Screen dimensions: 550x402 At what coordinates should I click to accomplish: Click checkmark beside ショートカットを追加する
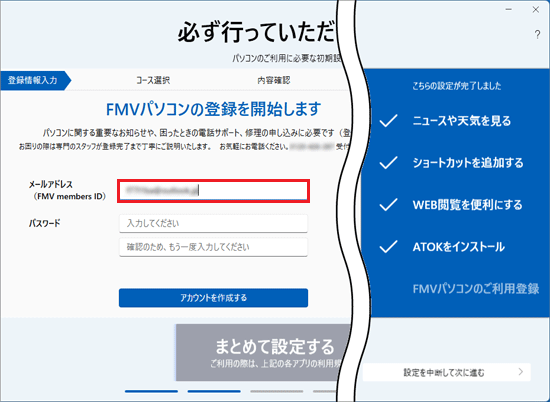(x=388, y=163)
